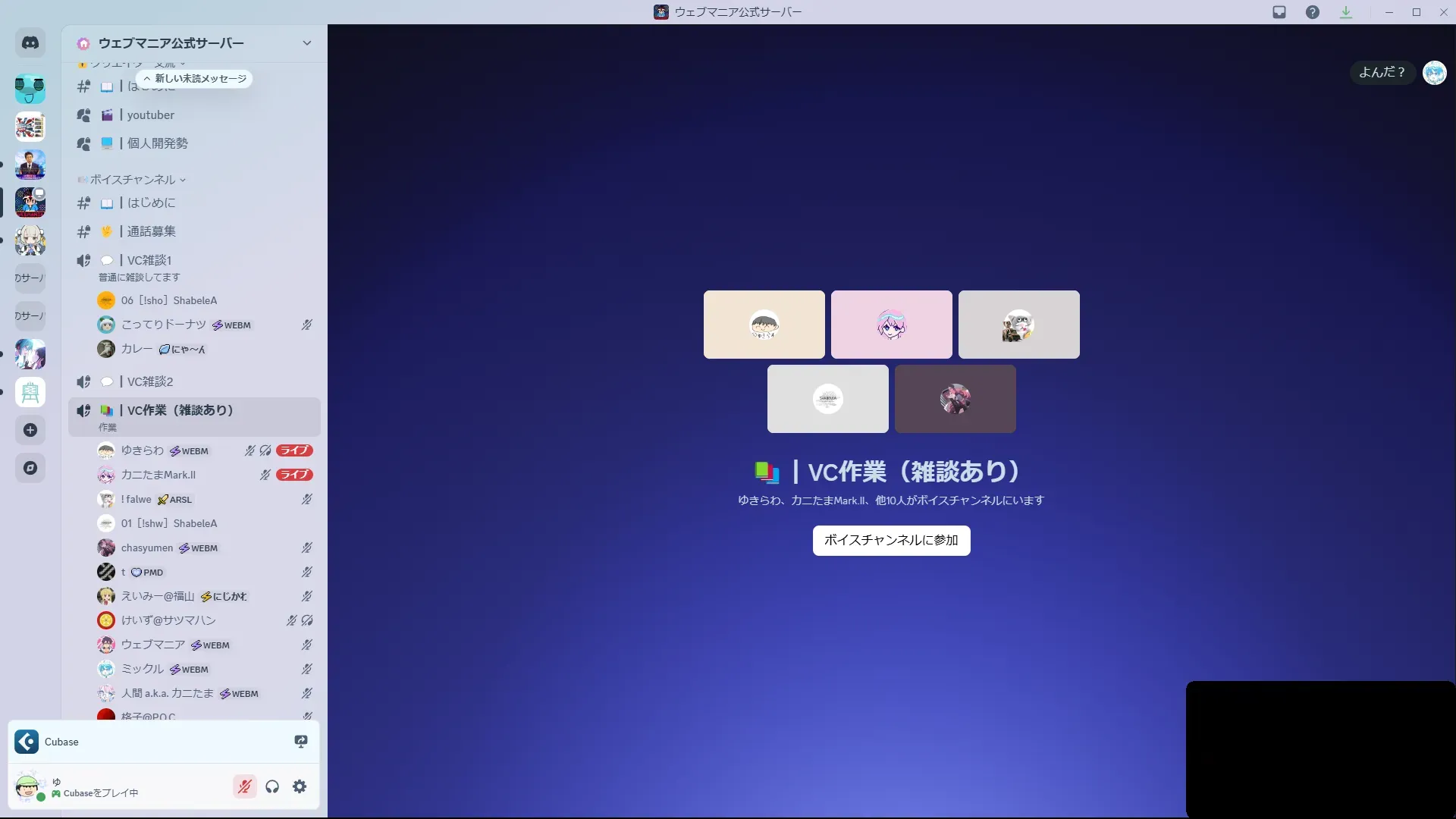Viewport: 1456px width, 819px height.
Task: Click the Cubase screen share icon
Action: 301,742
